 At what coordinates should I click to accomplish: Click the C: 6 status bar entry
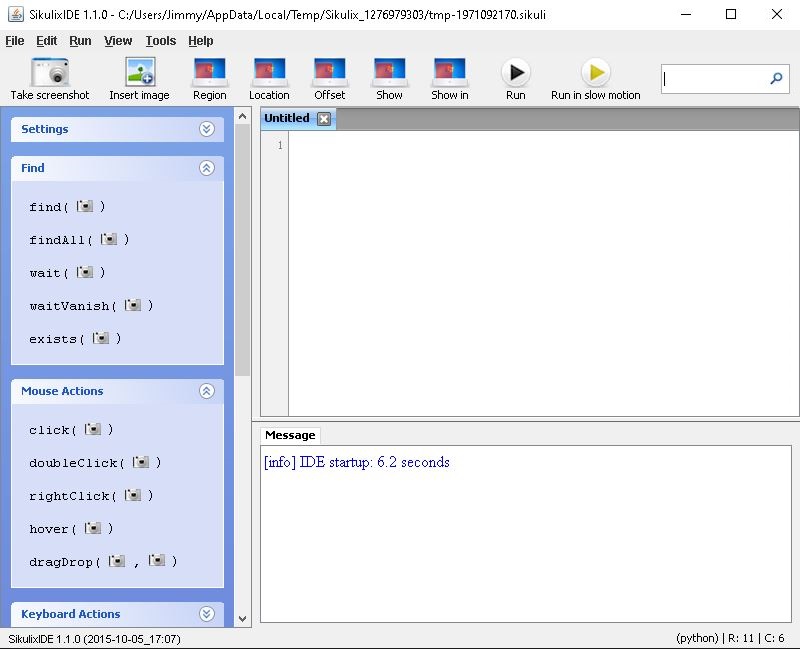point(774,638)
